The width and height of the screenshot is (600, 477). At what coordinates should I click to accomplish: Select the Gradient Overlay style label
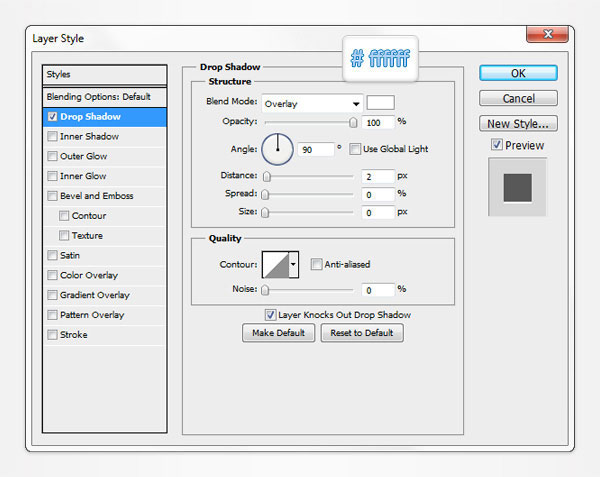pos(95,295)
